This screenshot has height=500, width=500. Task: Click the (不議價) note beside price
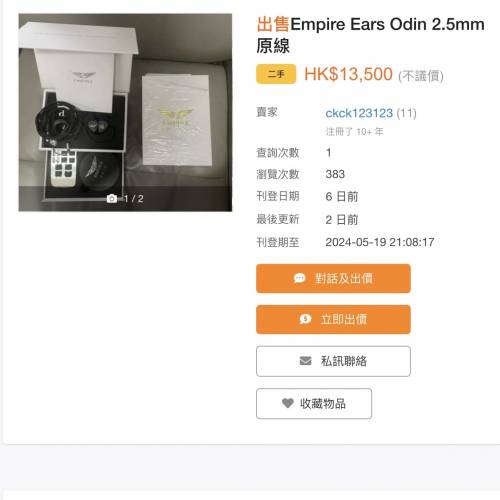click(421, 76)
